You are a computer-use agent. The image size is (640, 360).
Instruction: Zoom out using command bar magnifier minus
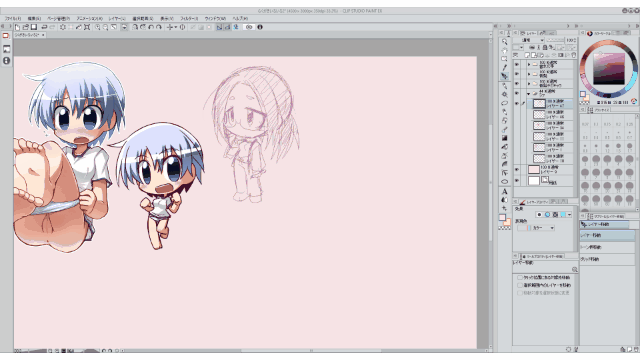point(105,27)
